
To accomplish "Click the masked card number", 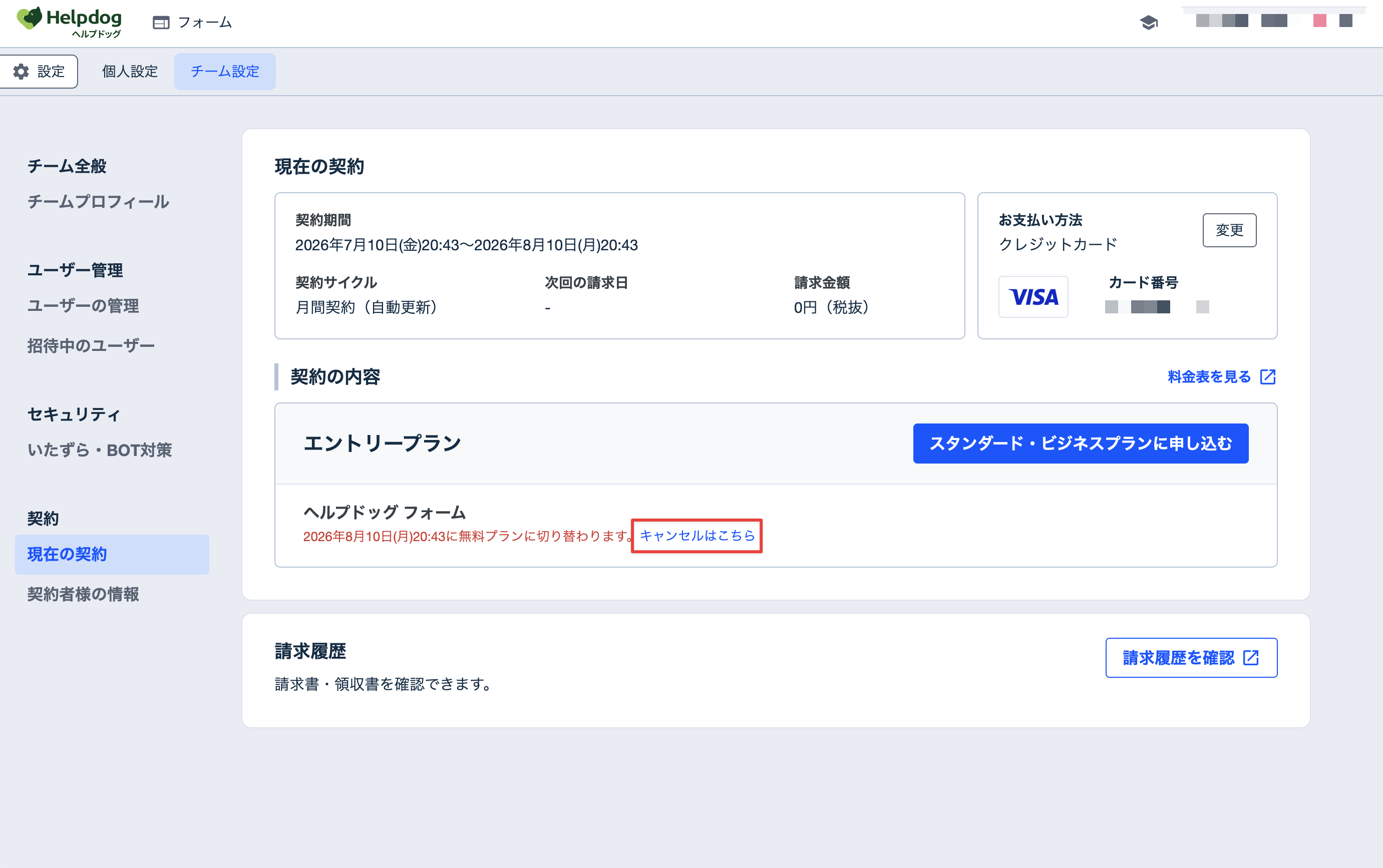I will [1157, 306].
